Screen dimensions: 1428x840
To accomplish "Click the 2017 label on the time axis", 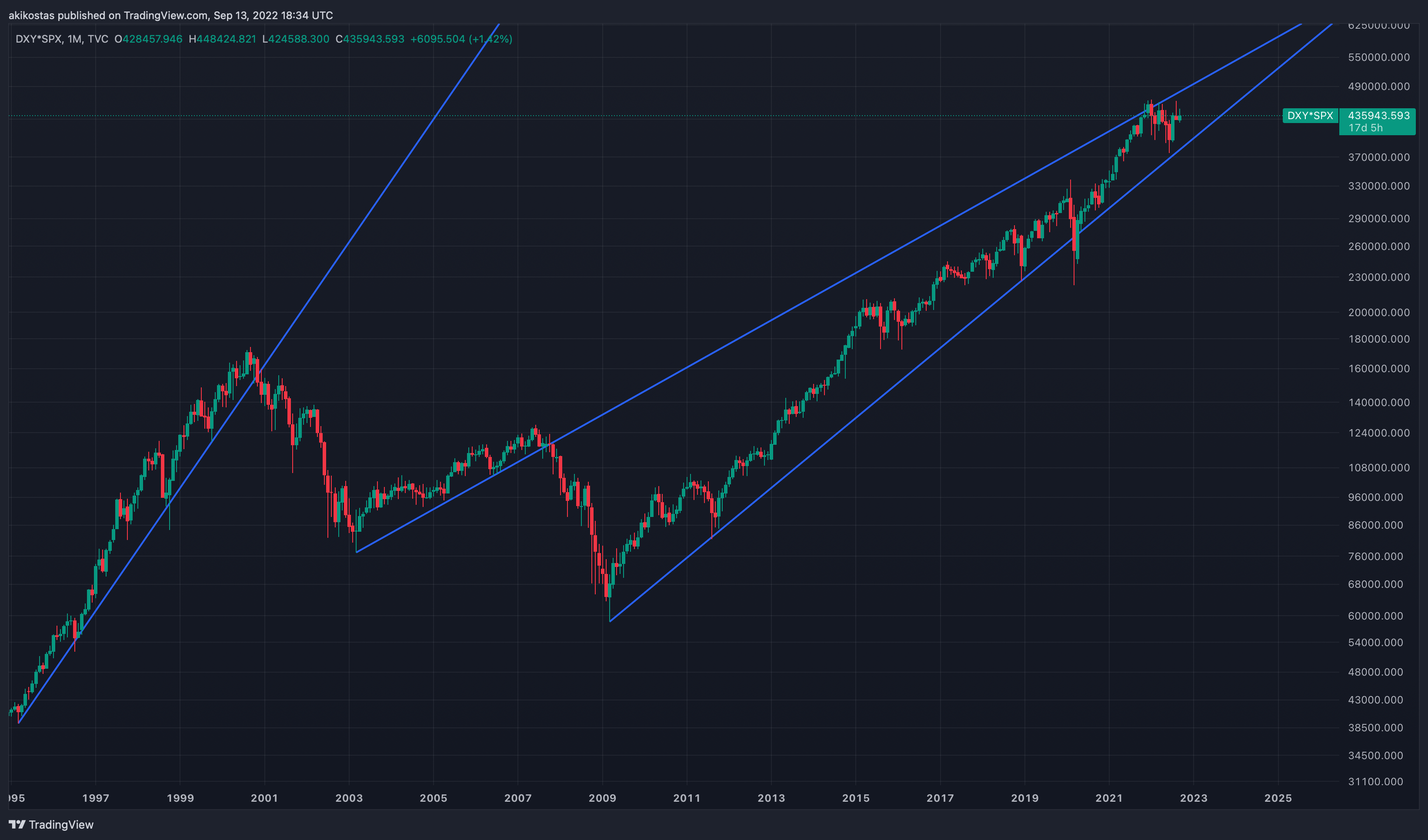I will click(x=940, y=798).
